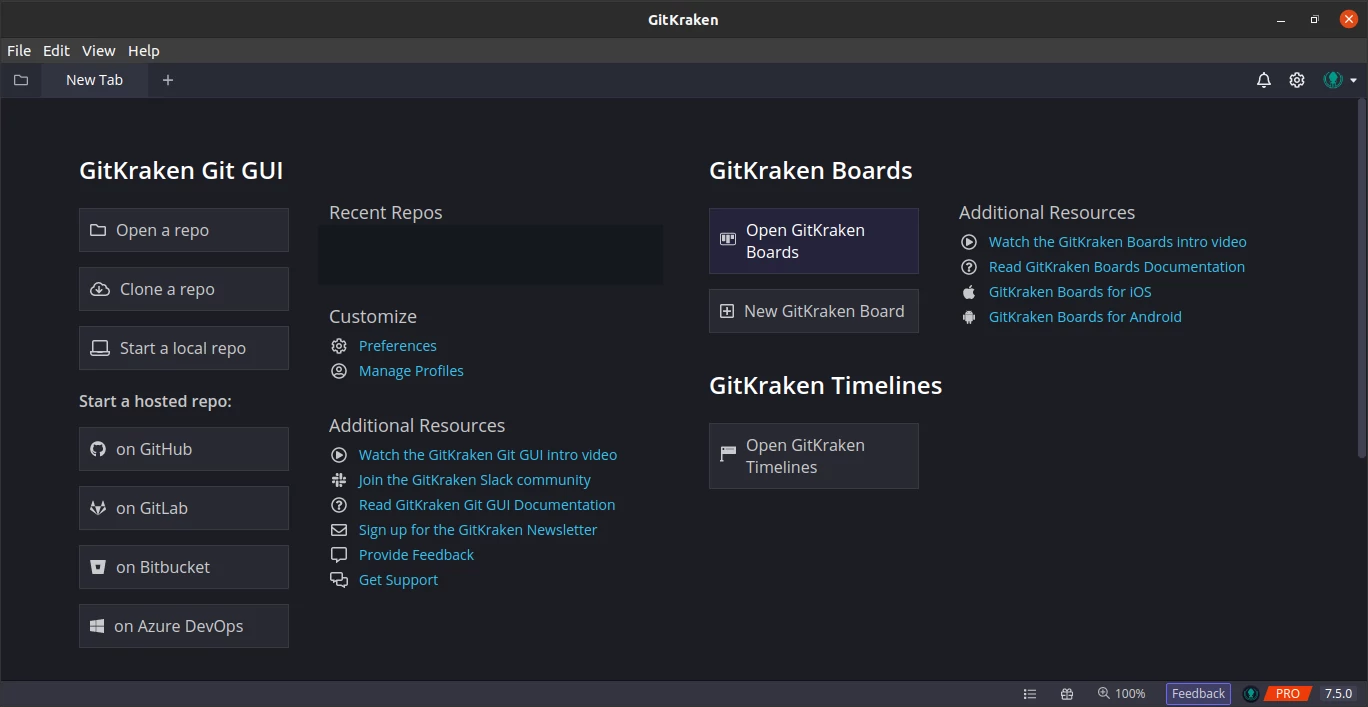Click the empty Recent Repos list area
Screen dimensions: 1368x707
coord(490,255)
